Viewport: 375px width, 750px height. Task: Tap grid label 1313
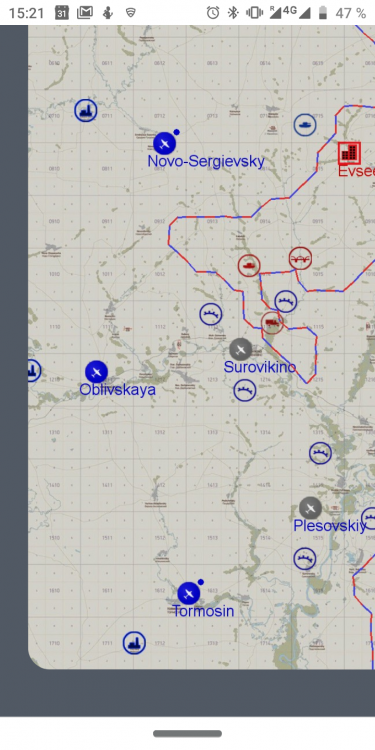212,432
